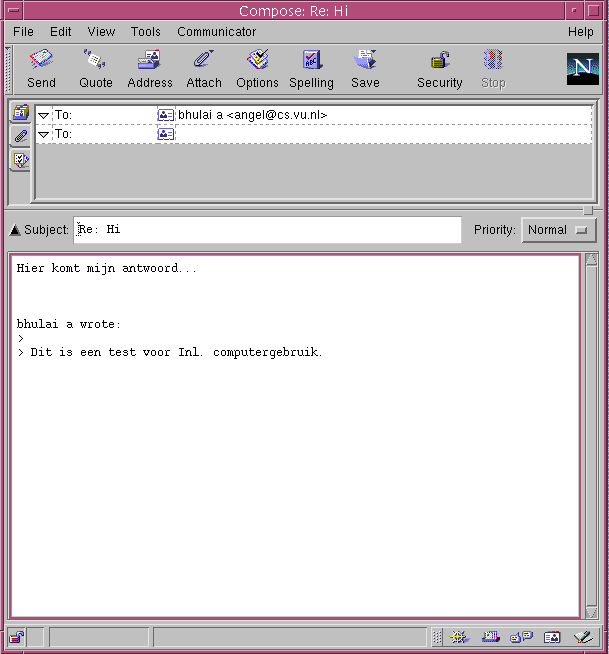Open the View menu

(101, 32)
